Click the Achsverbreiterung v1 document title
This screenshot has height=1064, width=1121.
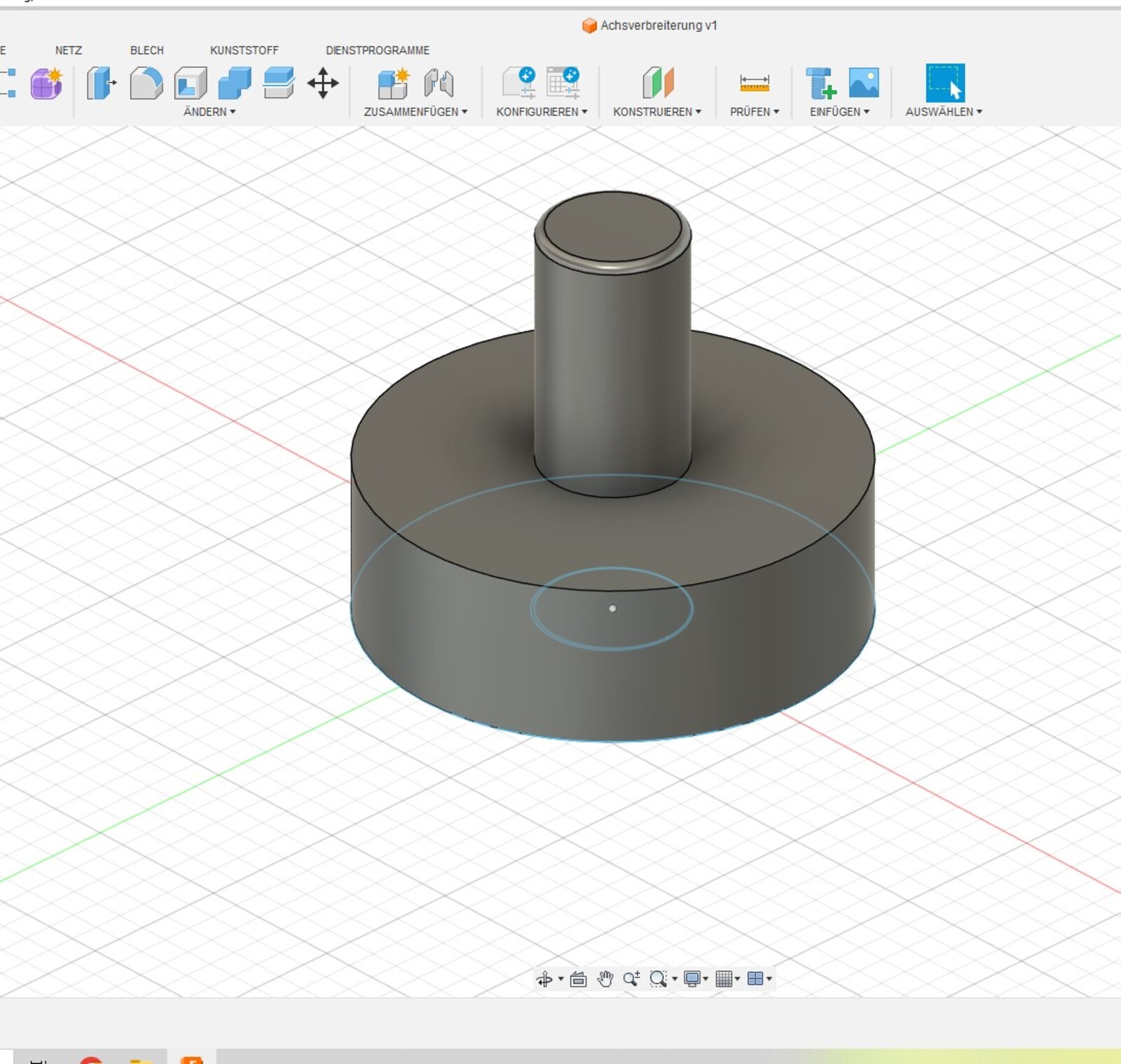click(x=659, y=26)
